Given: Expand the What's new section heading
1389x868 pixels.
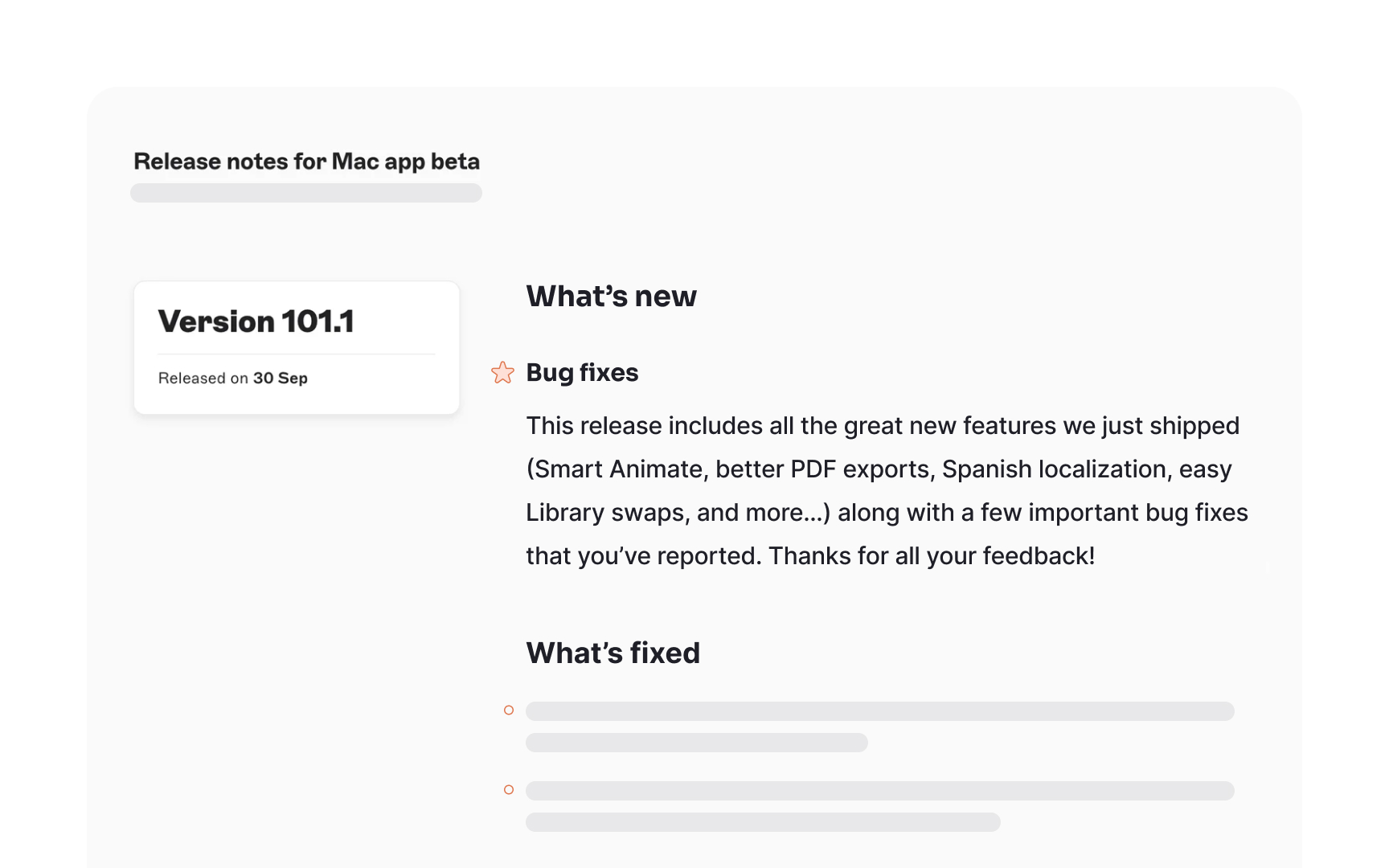Looking at the screenshot, I should [x=611, y=296].
